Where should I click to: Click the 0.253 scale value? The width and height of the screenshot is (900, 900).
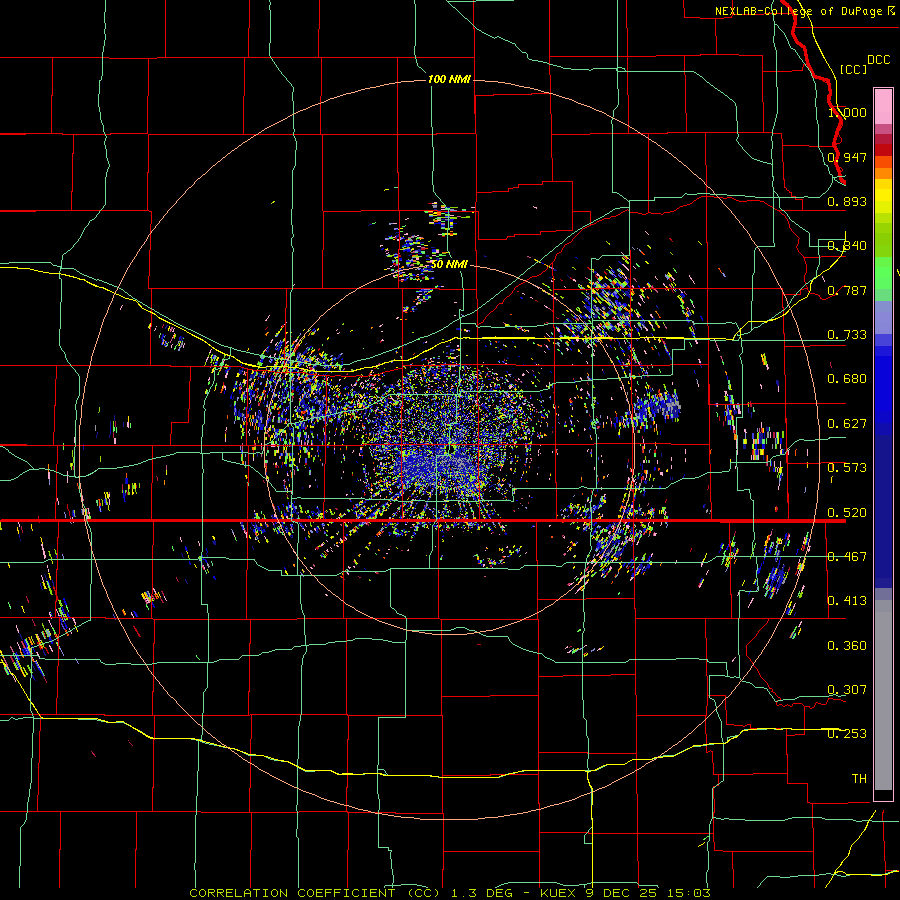[x=847, y=734]
